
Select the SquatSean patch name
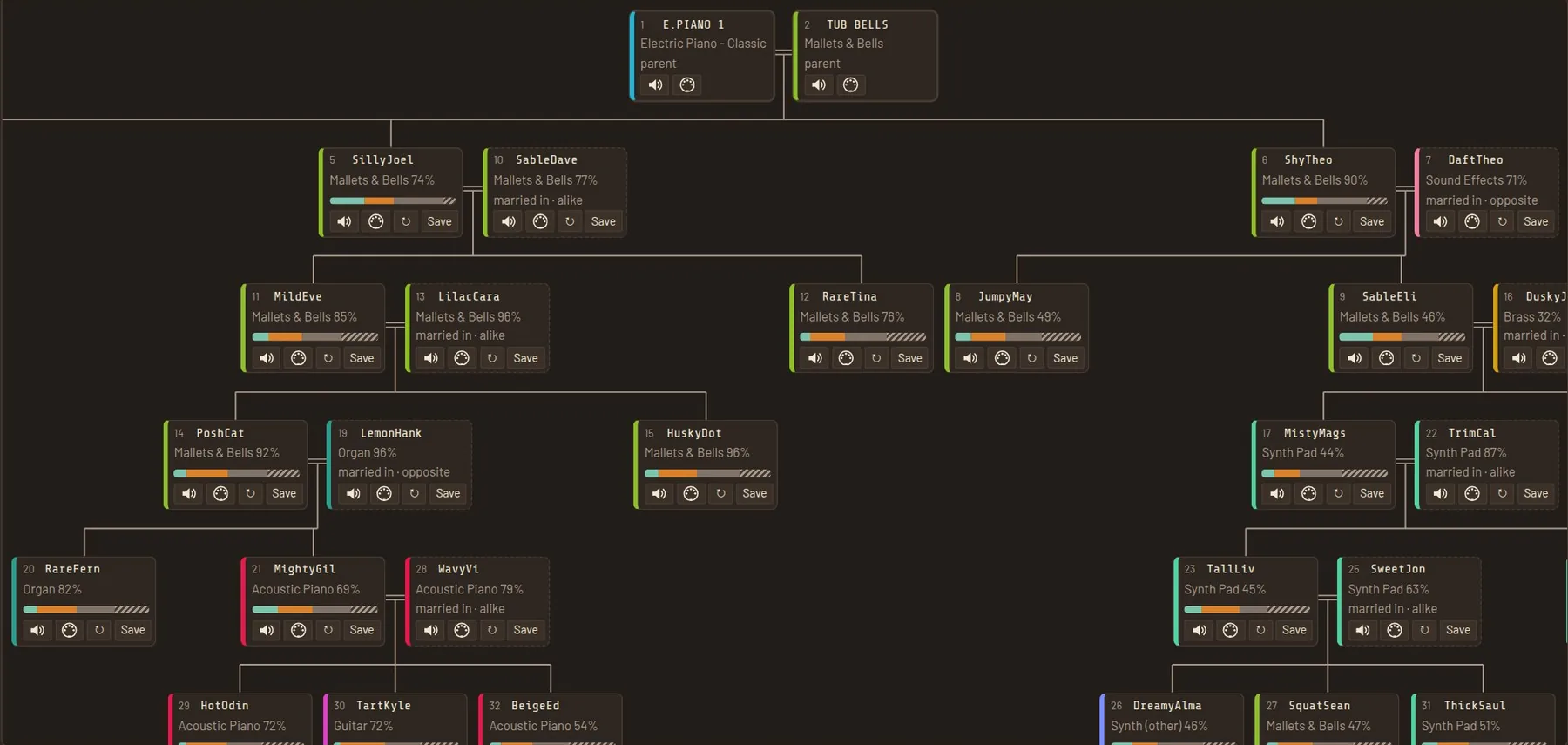pyautogui.click(x=1320, y=706)
